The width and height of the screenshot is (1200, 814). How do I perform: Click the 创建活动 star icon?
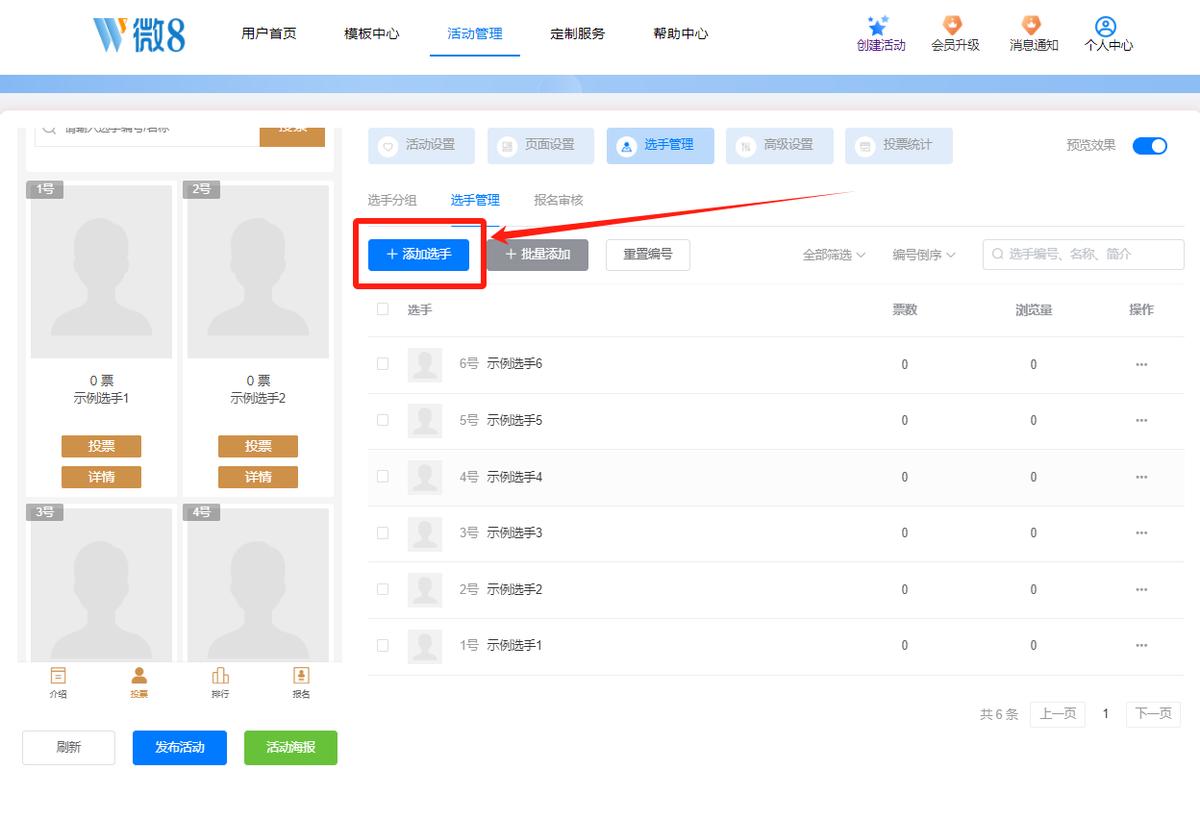pyautogui.click(x=878, y=26)
